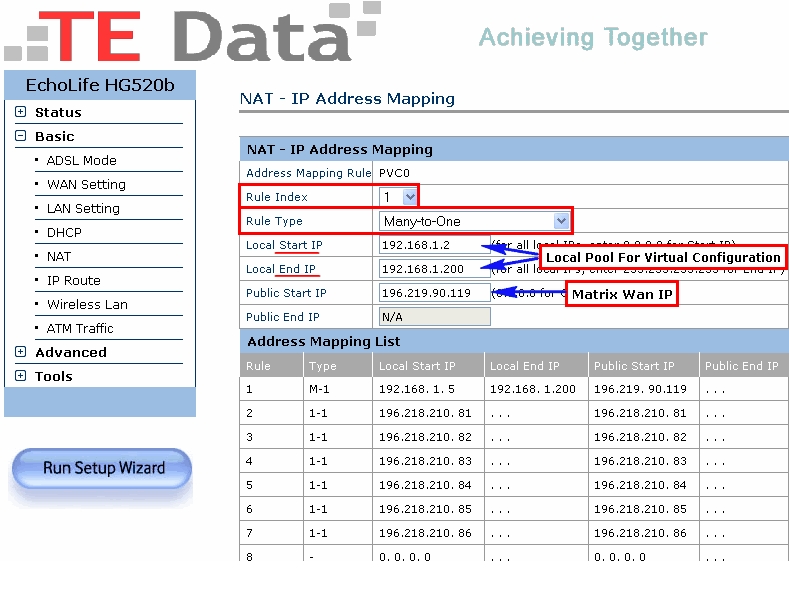
Task: Click the Local End IP field
Action: [x=434, y=269]
